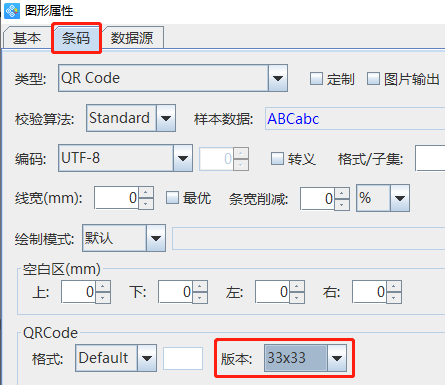
Task: Decrease the 条宽削减 value with down arrow
Action: (x=342, y=204)
